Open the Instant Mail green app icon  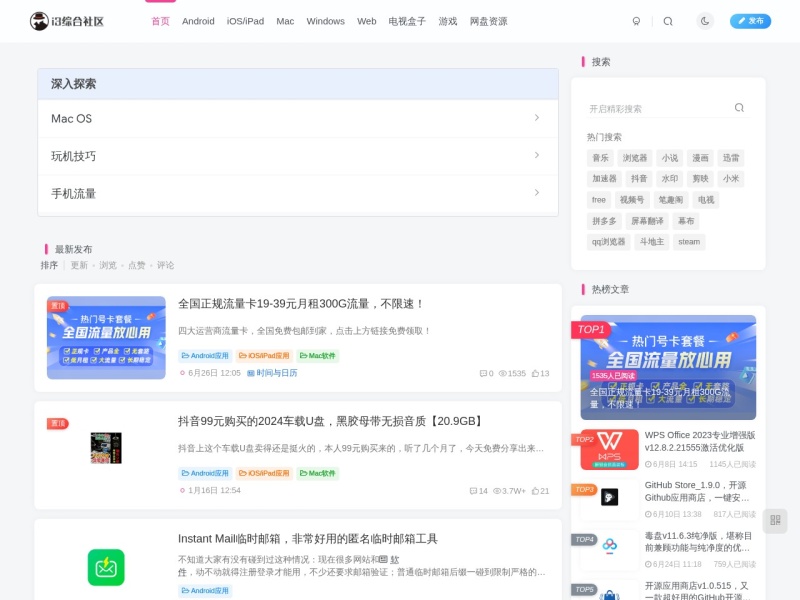tap(106, 567)
